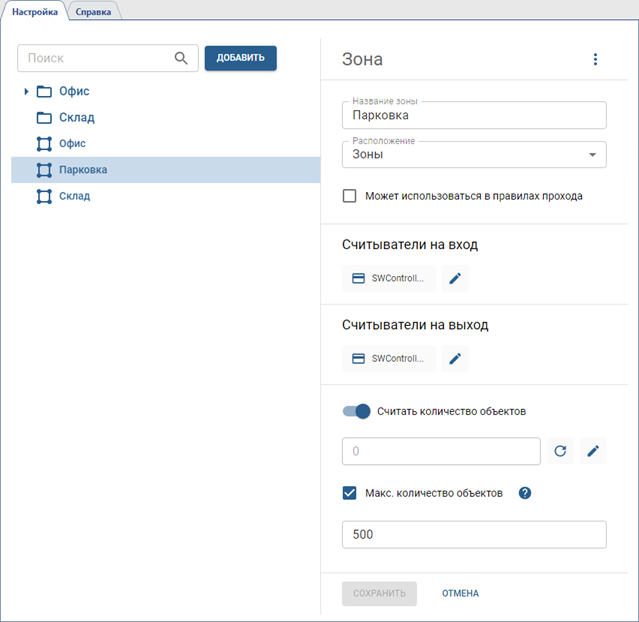The width and height of the screenshot is (639, 622).
Task: Expand the Офис folder in tree
Action: tap(25, 92)
